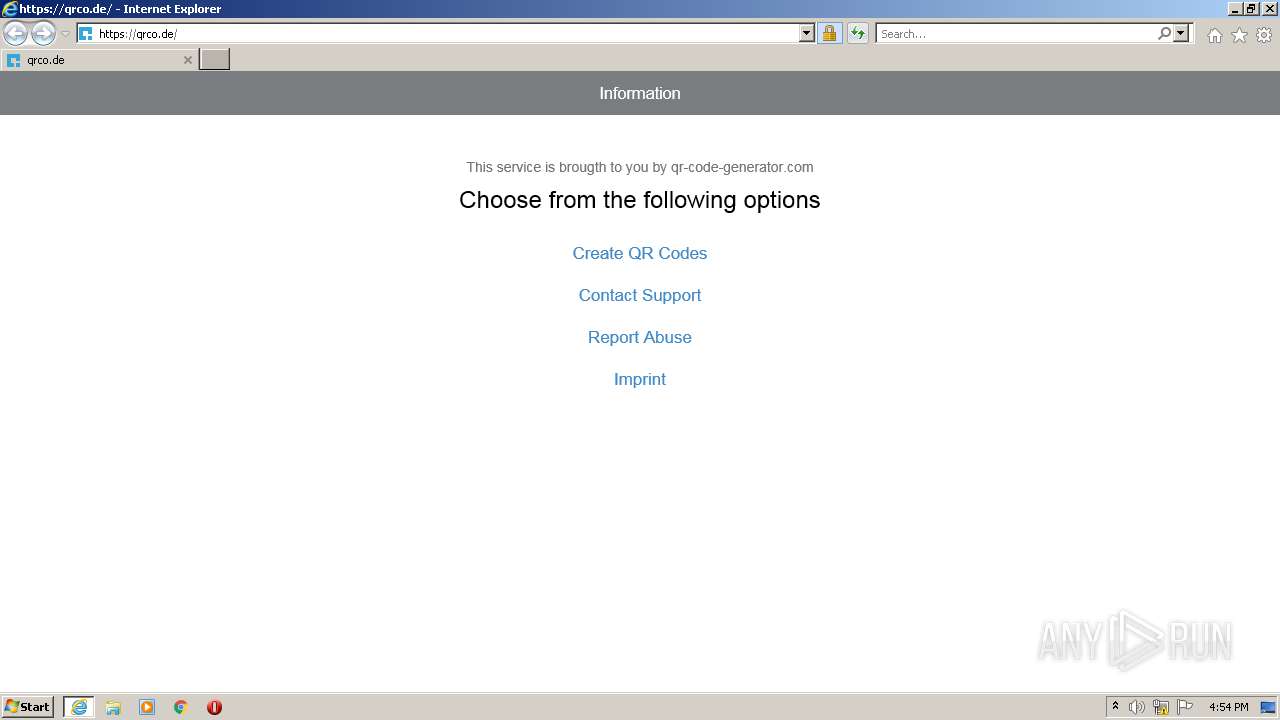Open the Tools gear icon

pyautogui.click(x=1264, y=35)
